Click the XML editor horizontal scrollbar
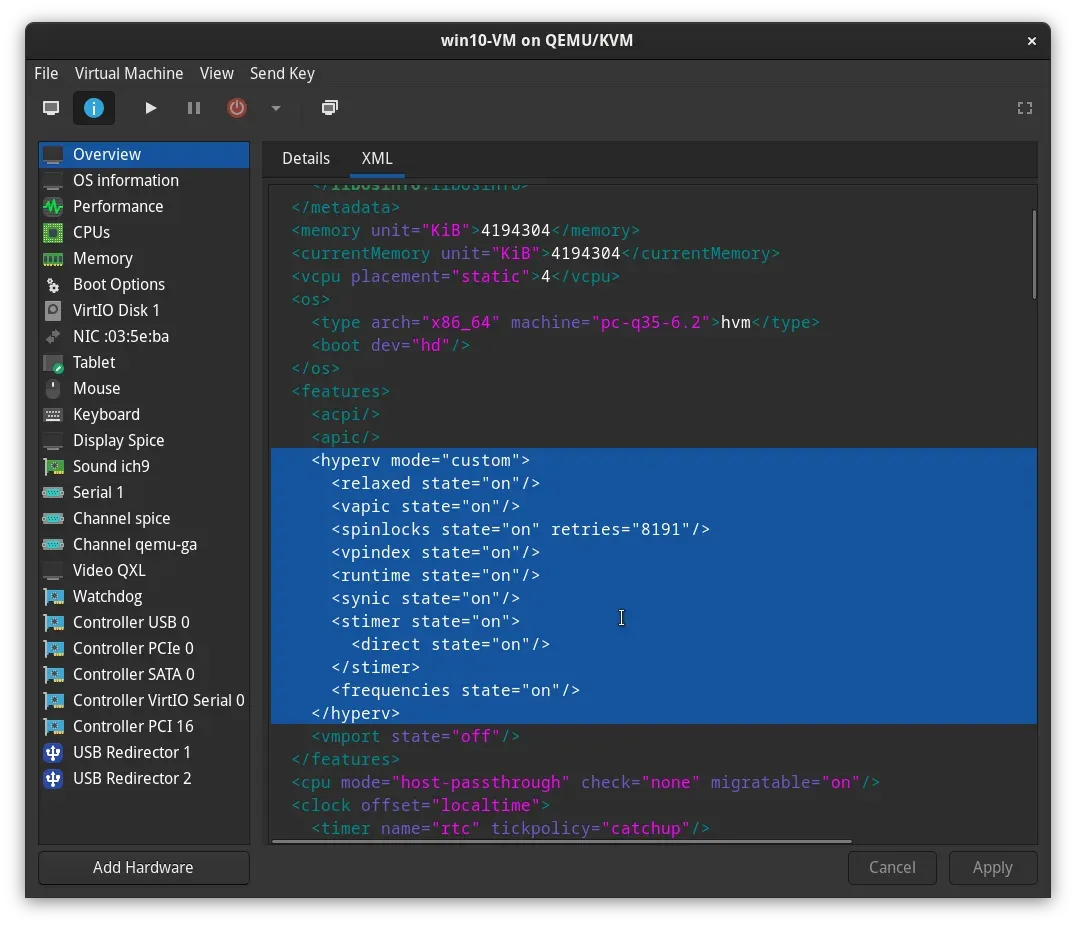Screen dimensions: 1076x926 pos(561,841)
